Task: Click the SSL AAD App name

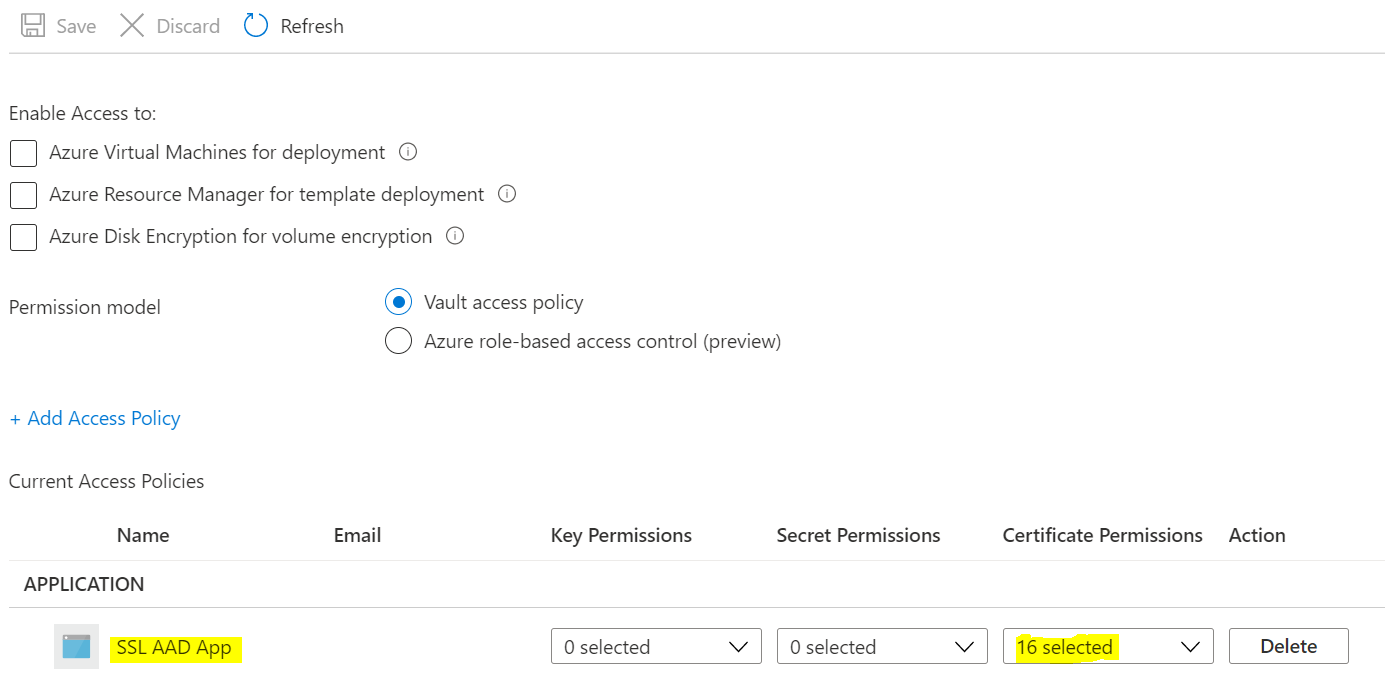Action: pos(174,647)
